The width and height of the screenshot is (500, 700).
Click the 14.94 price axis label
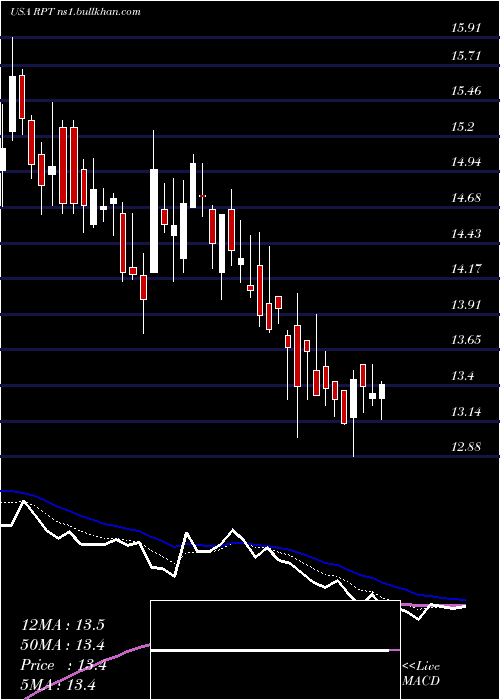click(x=466, y=162)
